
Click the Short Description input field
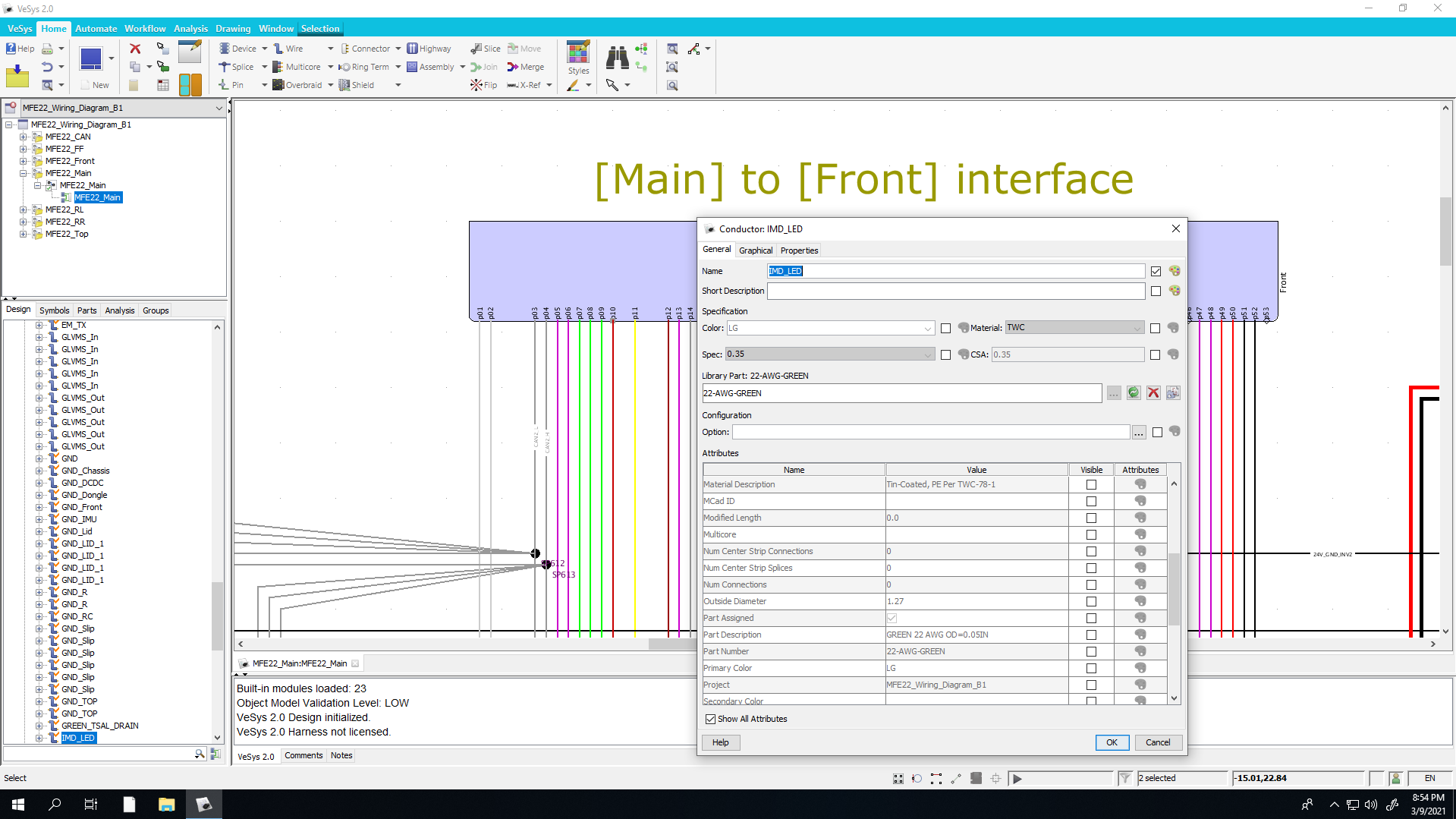[x=955, y=291]
